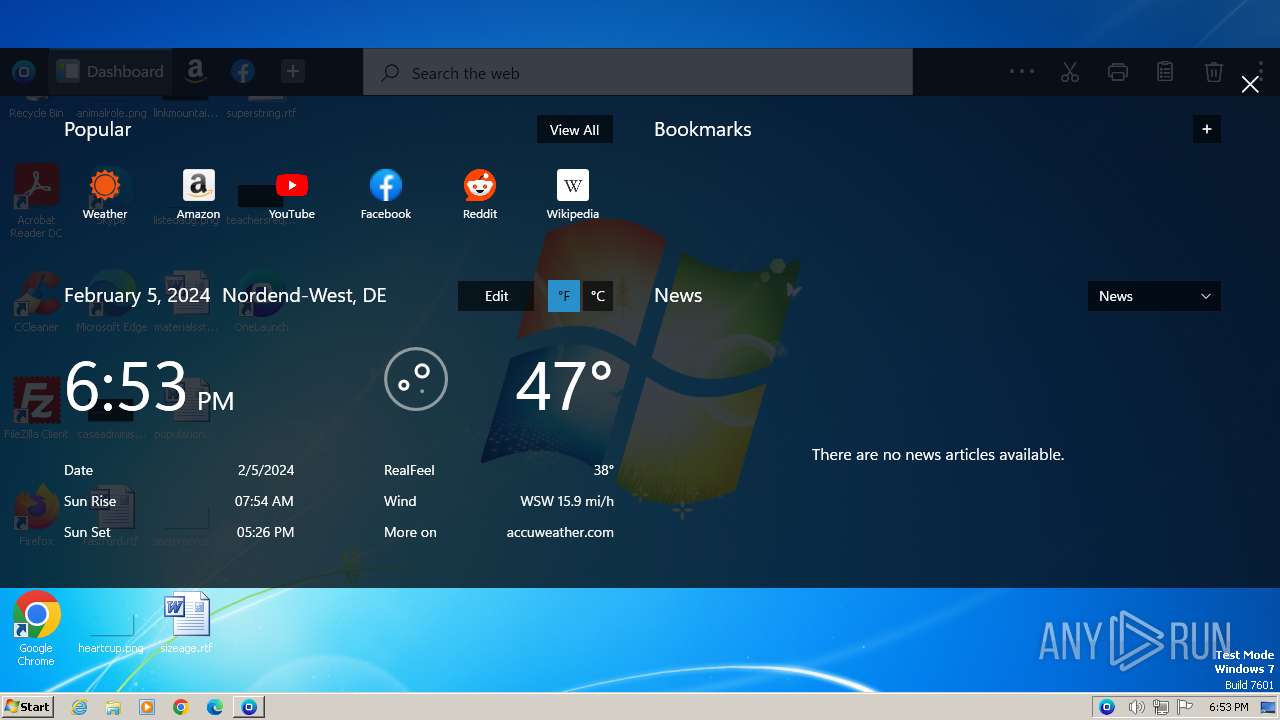
Task: Open the Action Center flag icon
Action: tap(1186, 707)
